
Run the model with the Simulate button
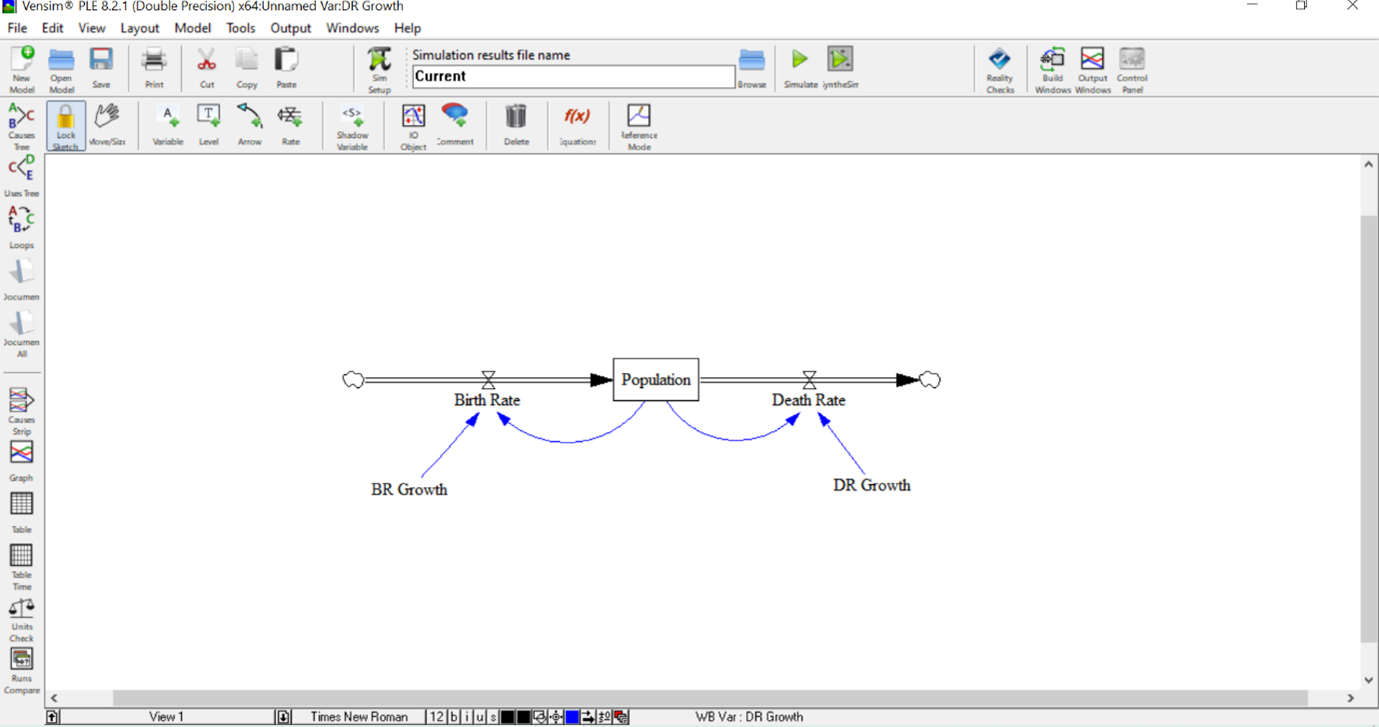click(x=800, y=68)
